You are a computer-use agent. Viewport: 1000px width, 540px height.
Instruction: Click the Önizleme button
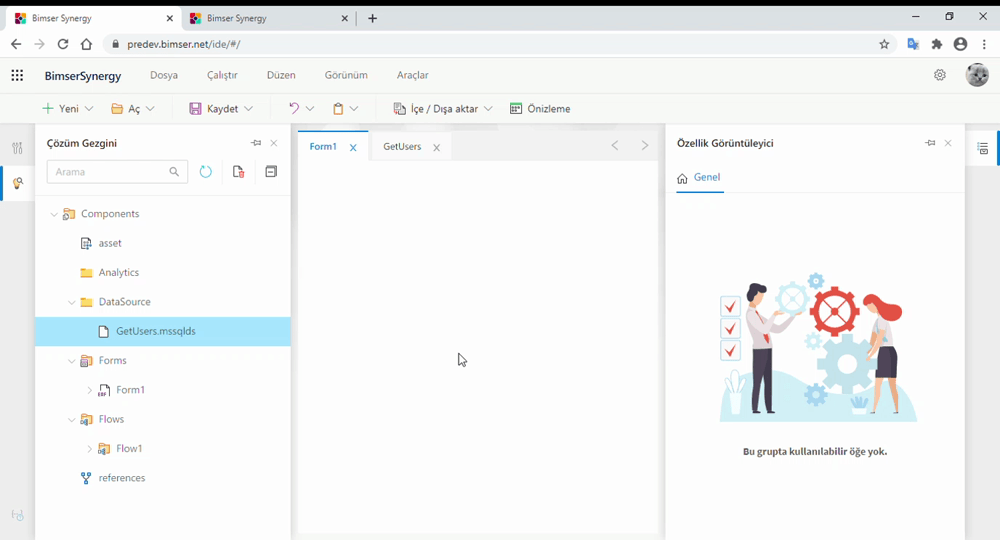[540, 108]
